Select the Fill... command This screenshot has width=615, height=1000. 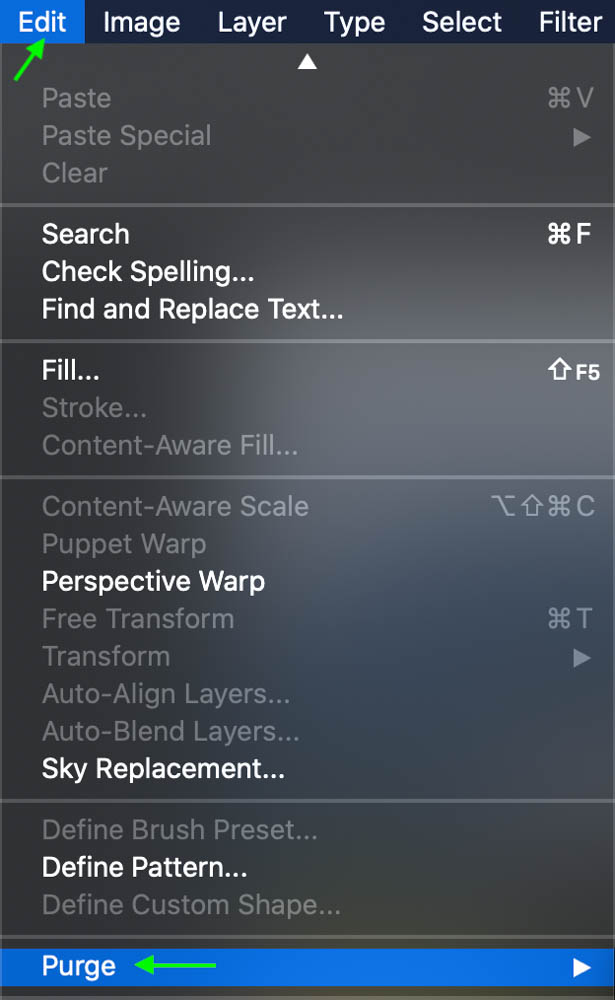click(x=308, y=371)
